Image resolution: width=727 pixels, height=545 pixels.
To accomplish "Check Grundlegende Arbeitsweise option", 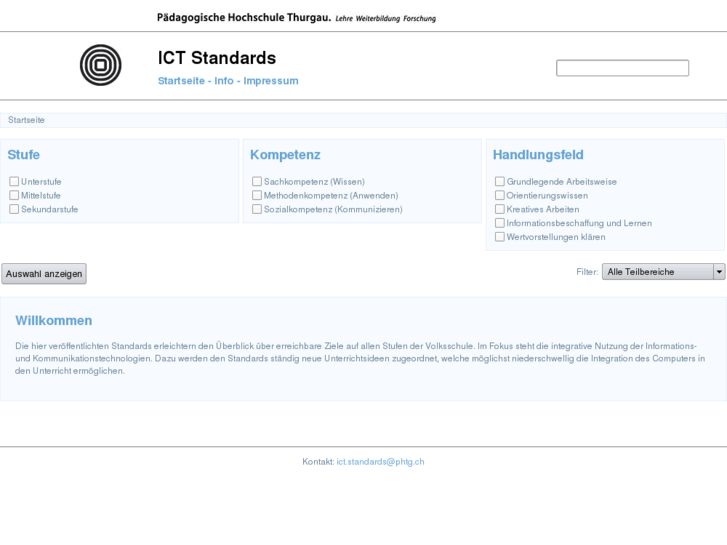I will point(500,181).
